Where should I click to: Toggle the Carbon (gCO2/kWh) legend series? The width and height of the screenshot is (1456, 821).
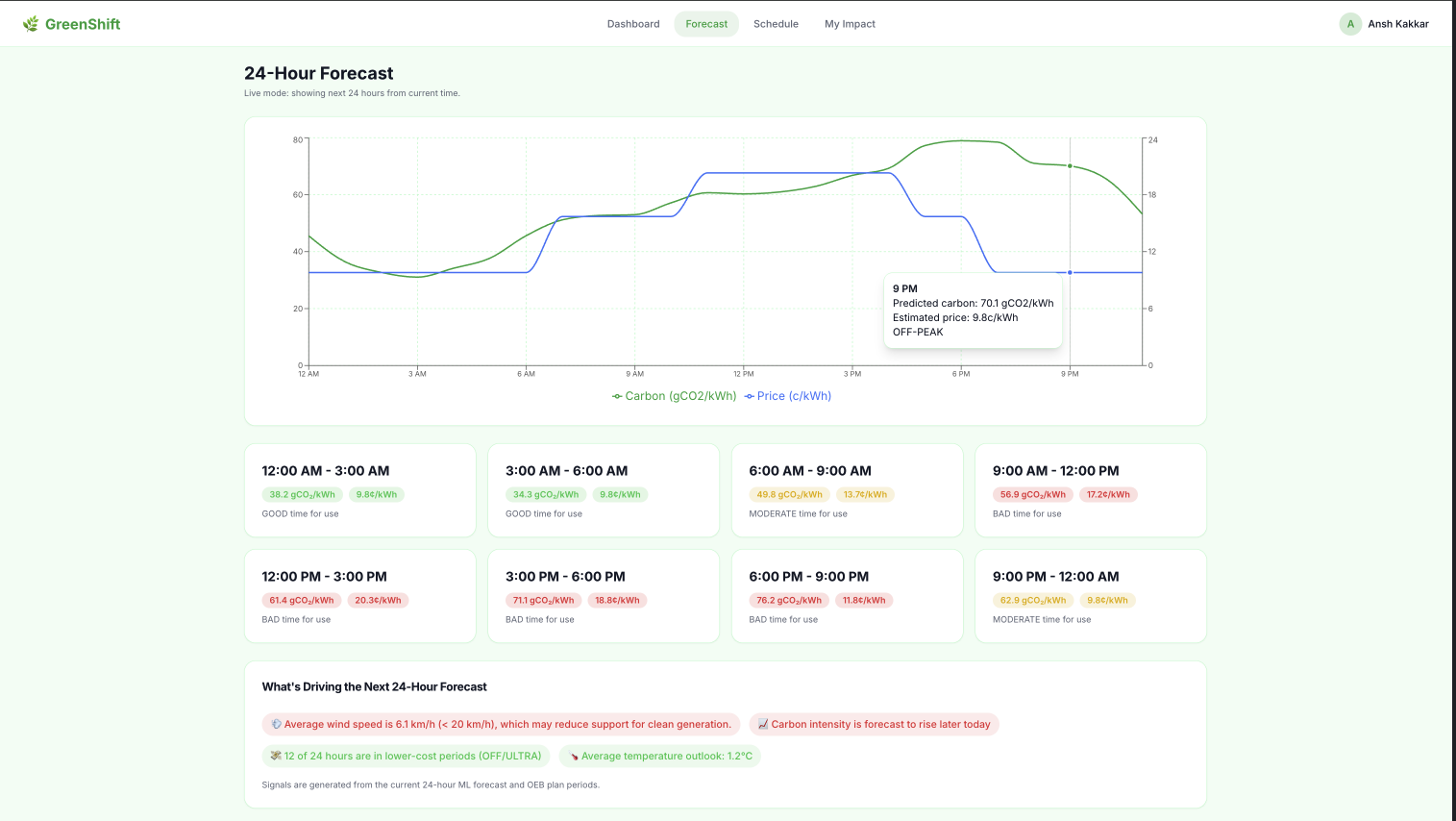click(674, 396)
